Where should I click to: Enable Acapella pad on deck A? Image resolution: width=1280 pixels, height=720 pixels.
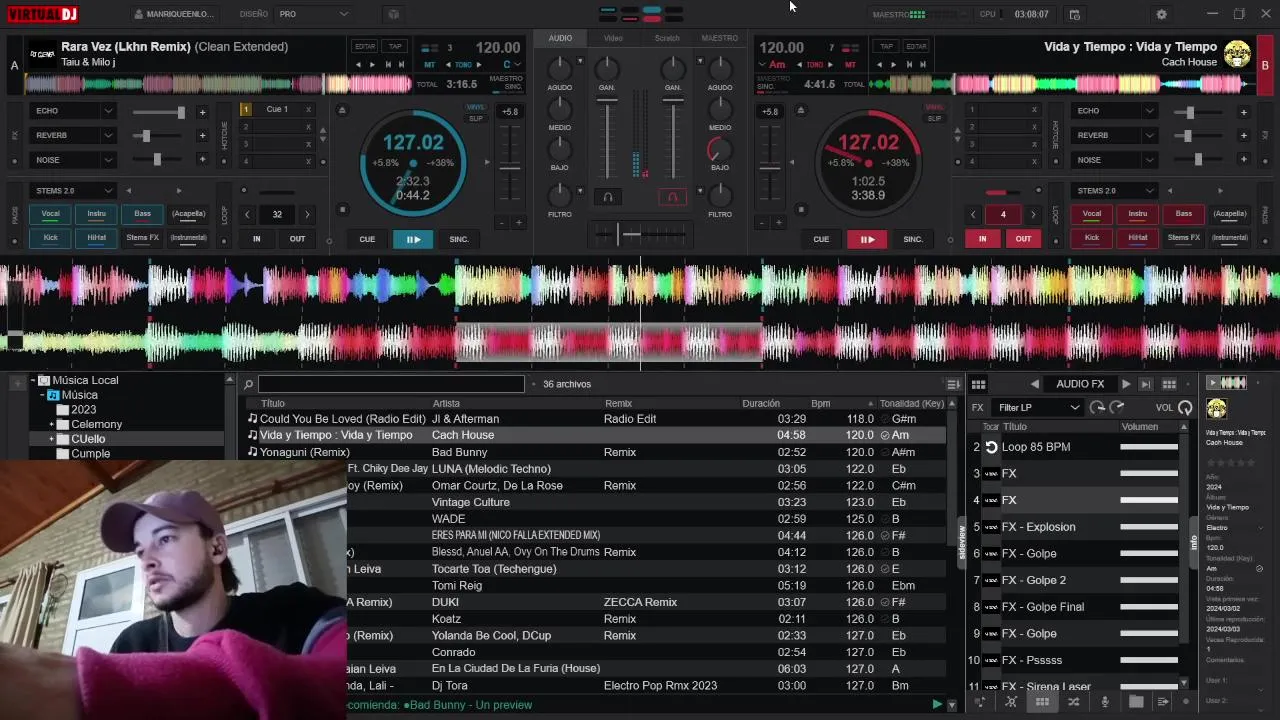click(x=188, y=214)
